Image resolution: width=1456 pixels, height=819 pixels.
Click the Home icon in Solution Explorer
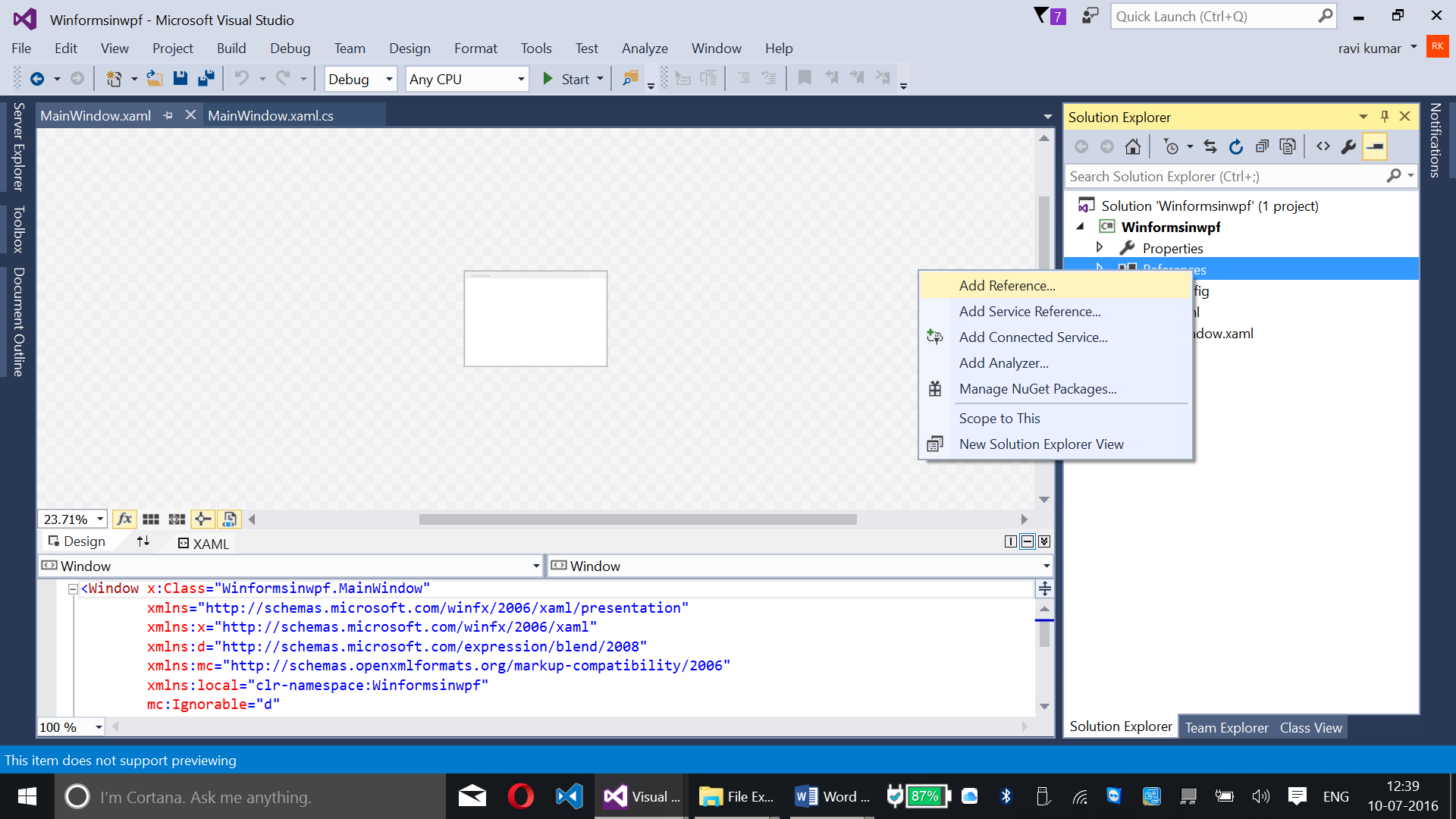[1133, 146]
